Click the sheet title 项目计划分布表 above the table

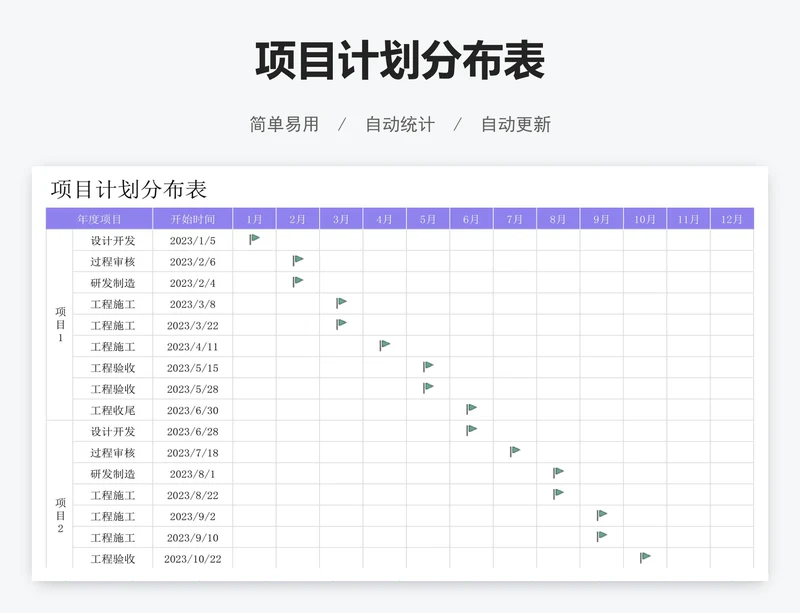[129, 189]
